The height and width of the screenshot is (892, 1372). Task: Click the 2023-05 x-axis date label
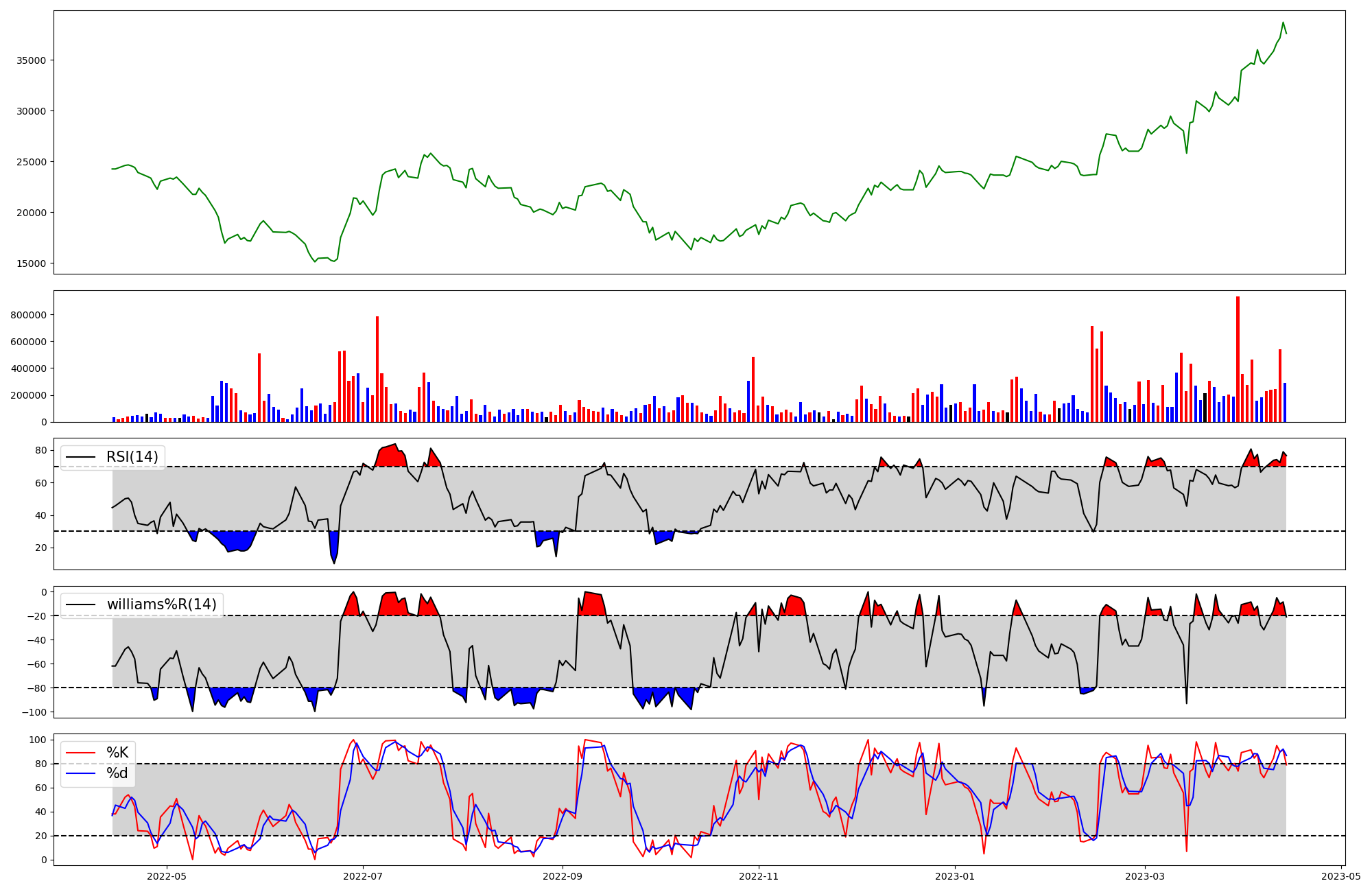point(1340,876)
